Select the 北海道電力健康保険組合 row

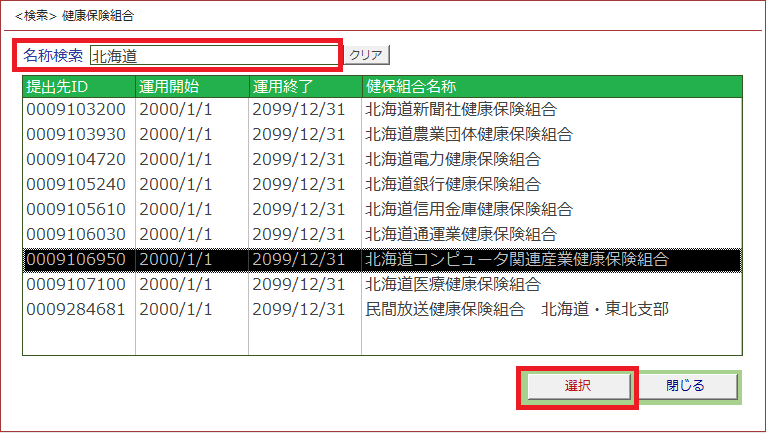click(x=452, y=159)
